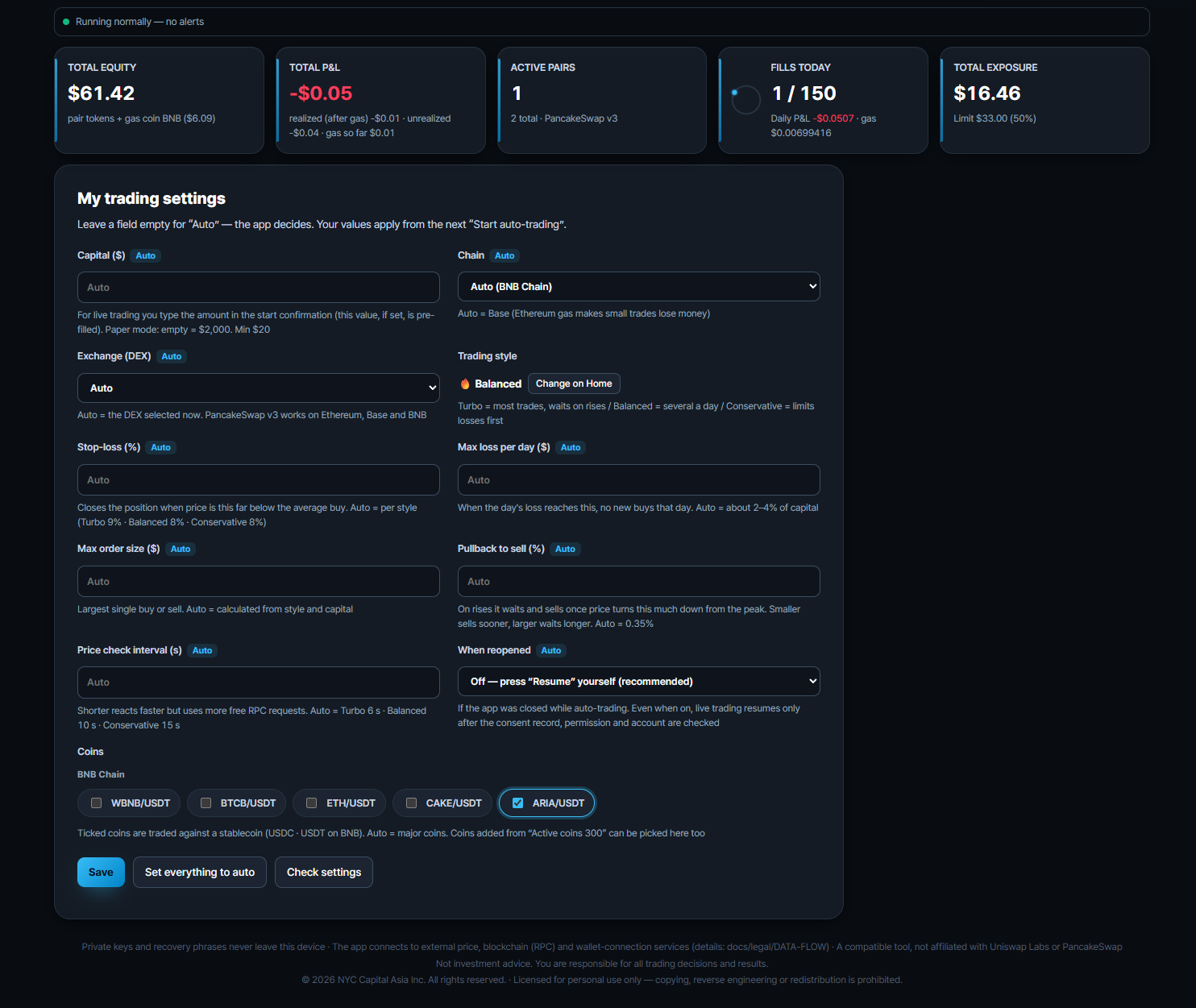Screen dimensions: 1196x1008
Task: Click the Fills Today progress ring
Action: click(x=745, y=100)
